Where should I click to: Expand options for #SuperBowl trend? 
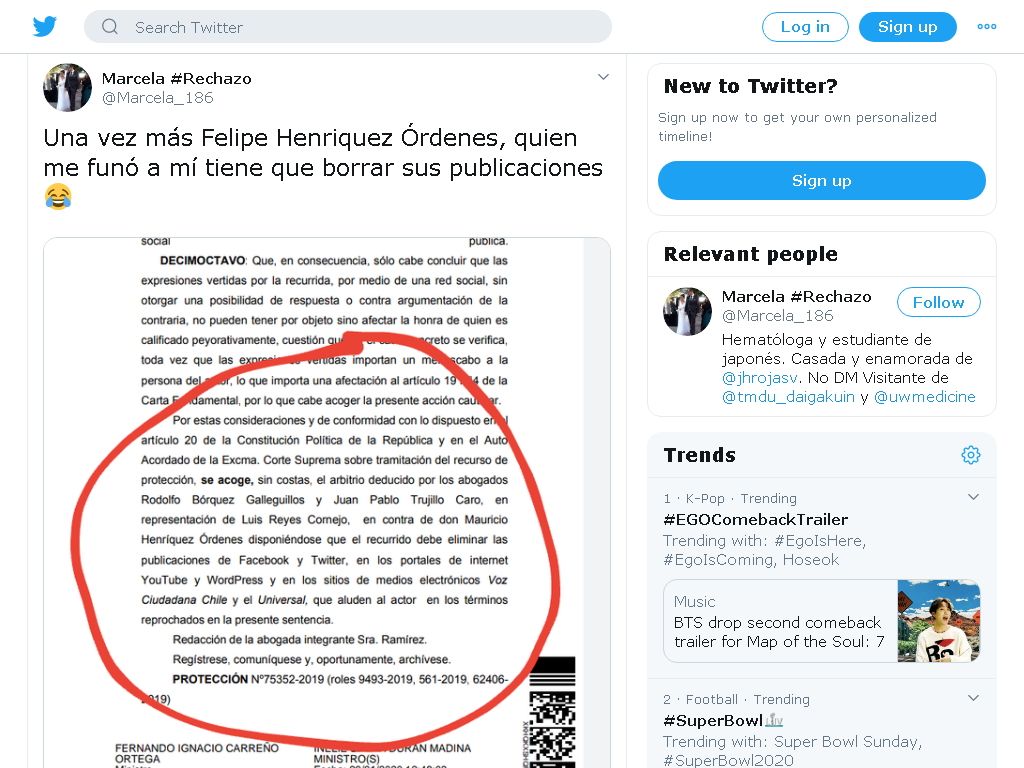click(x=973, y=698)
